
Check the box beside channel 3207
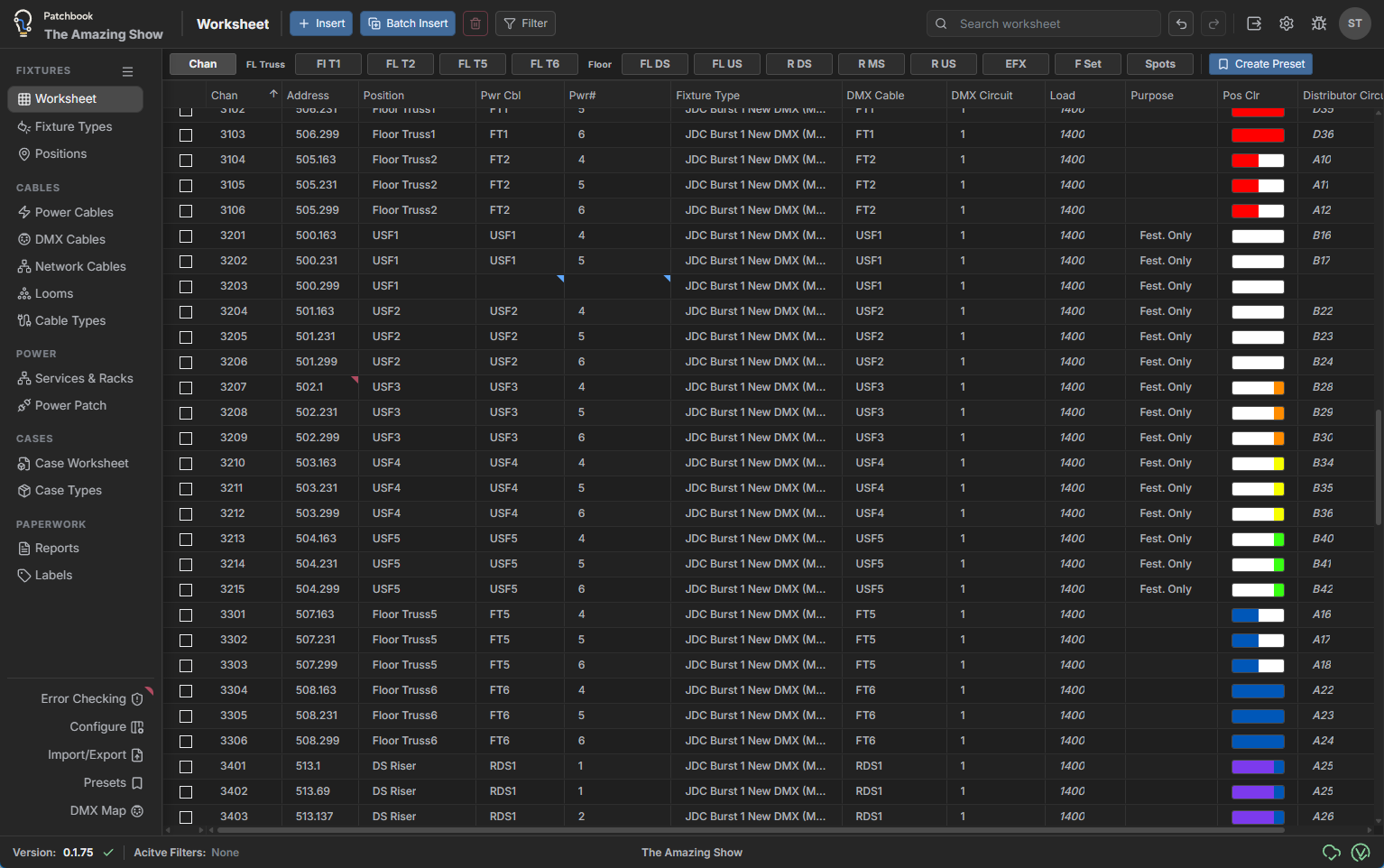tap(186, 387)
